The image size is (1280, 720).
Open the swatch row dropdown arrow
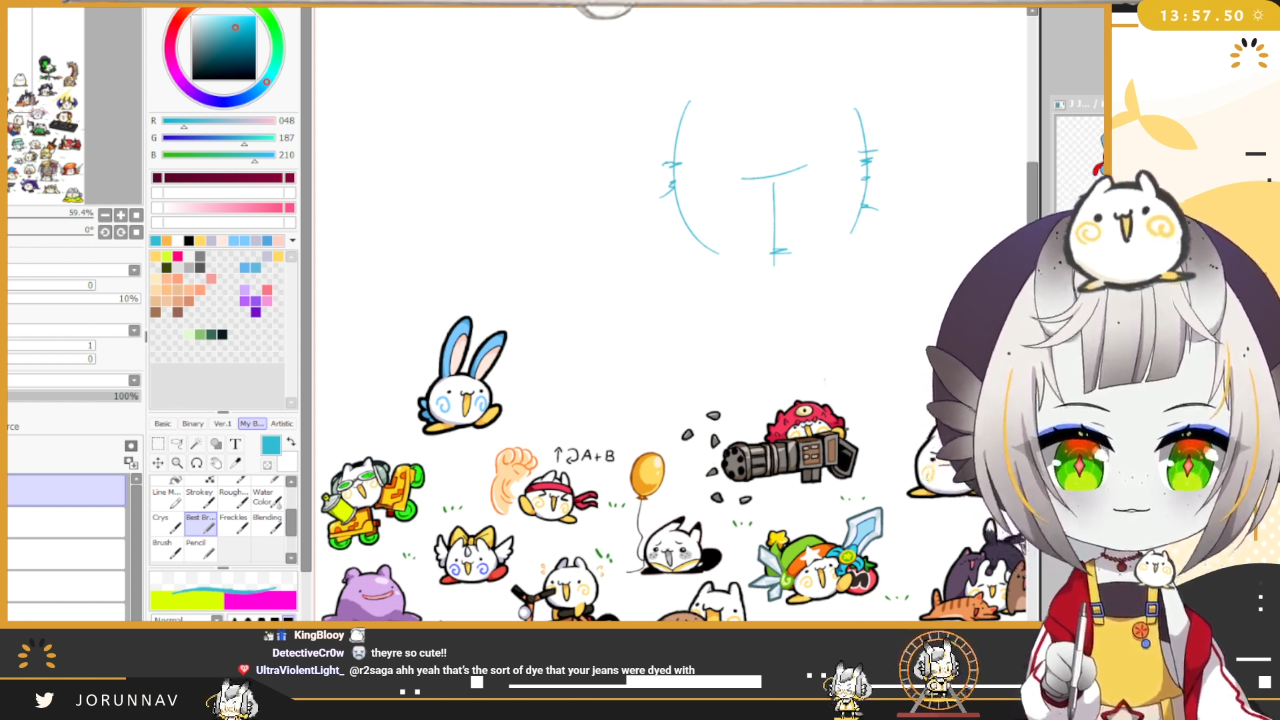pos(292,240)
